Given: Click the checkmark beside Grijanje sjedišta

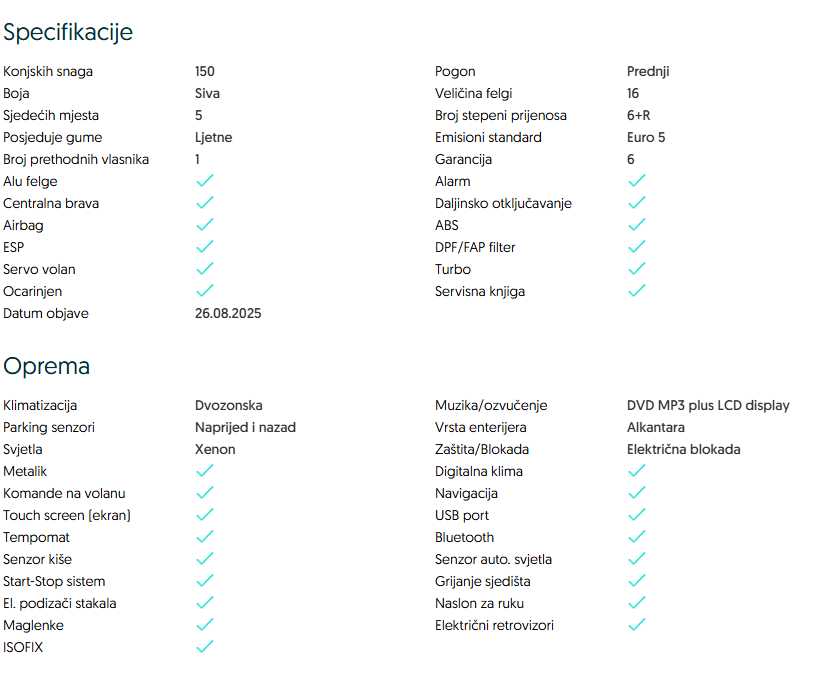Looking at the screenshot, I should tap(637, 581).
